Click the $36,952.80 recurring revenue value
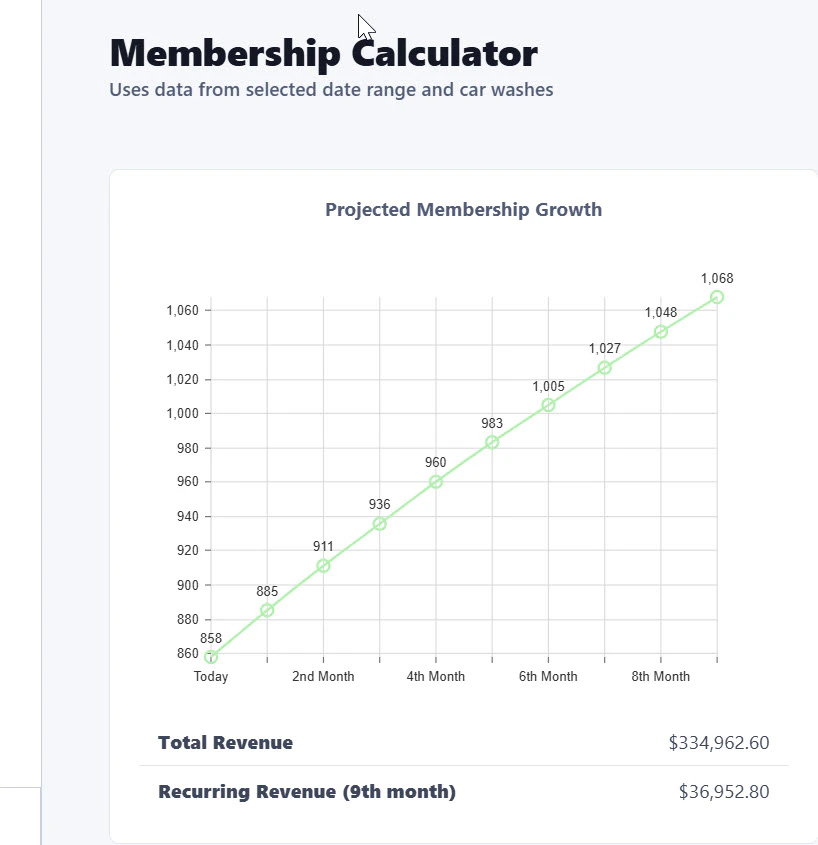 [724, 792]
